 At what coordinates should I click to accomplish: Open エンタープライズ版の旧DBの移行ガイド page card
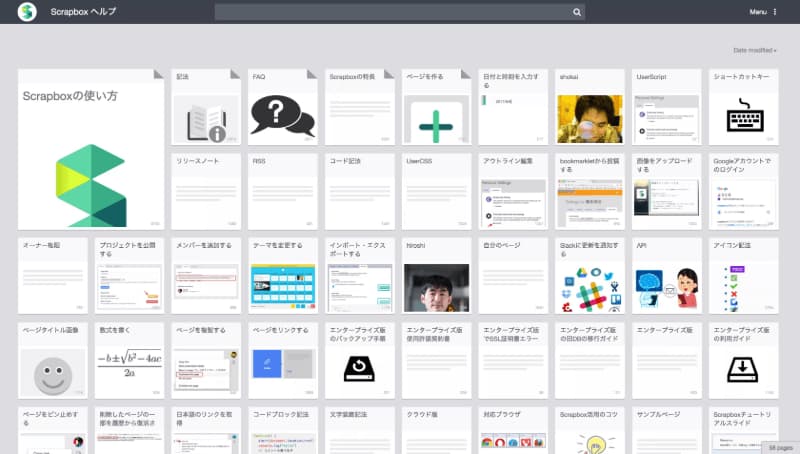(590, 360)
